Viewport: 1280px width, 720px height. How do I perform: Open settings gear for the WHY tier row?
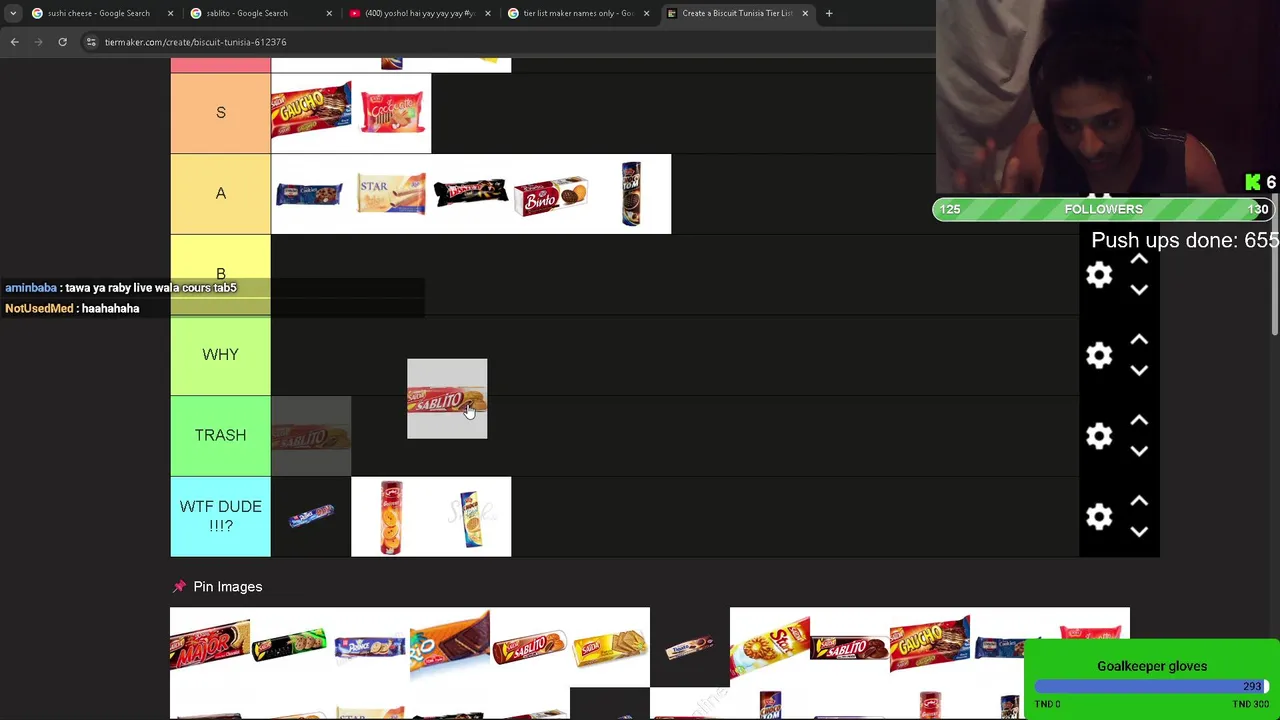tap(1099, 355)
